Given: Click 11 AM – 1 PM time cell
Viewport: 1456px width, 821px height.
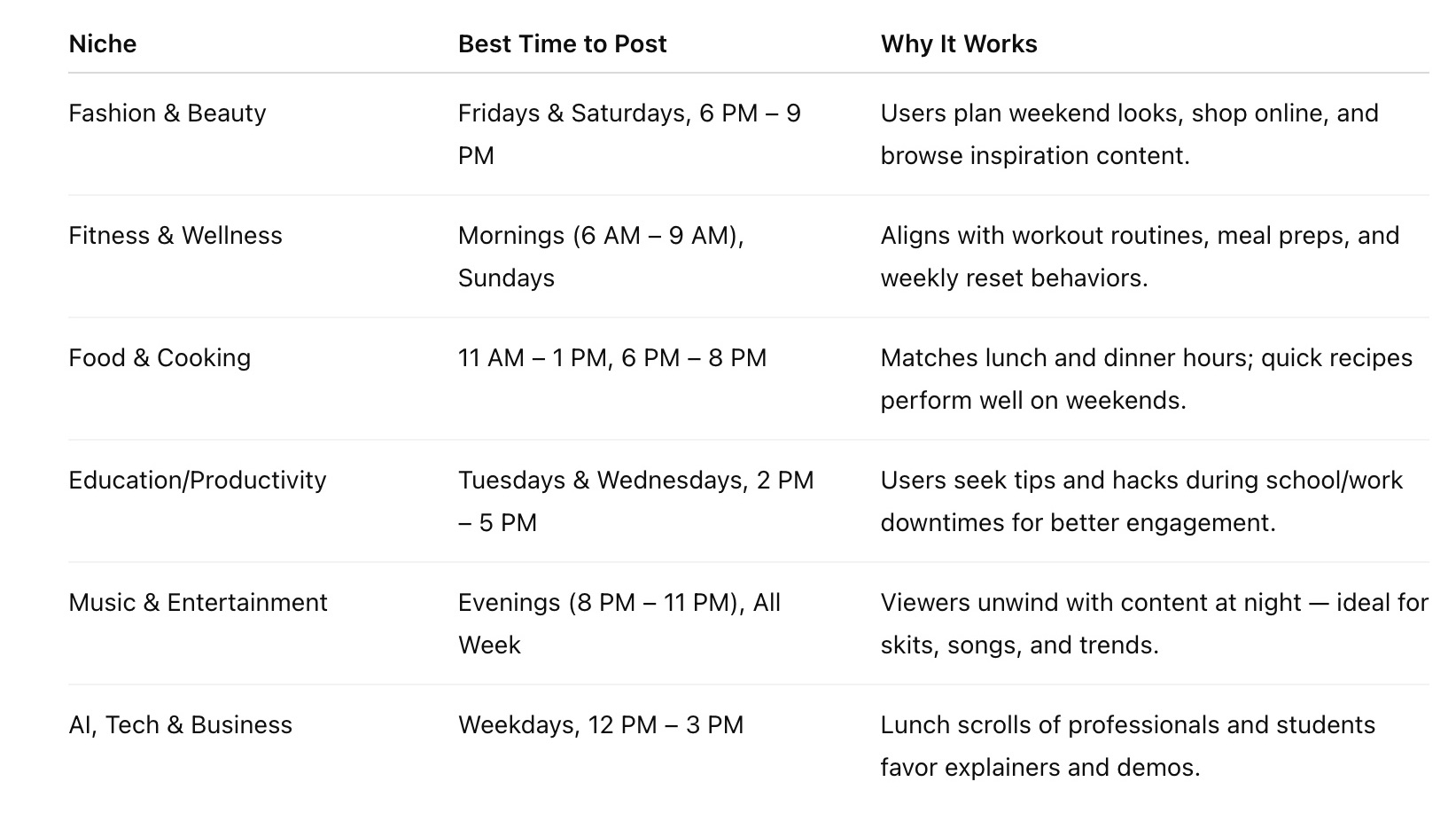Looking at the screenshot, I should pos(611,358).
